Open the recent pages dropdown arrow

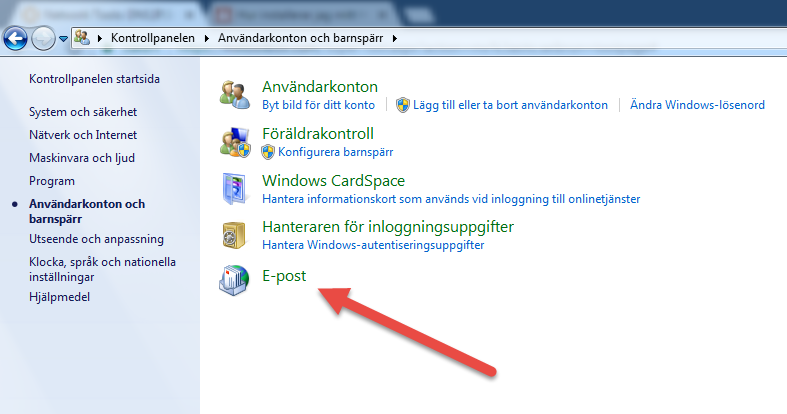pos(63,39)
